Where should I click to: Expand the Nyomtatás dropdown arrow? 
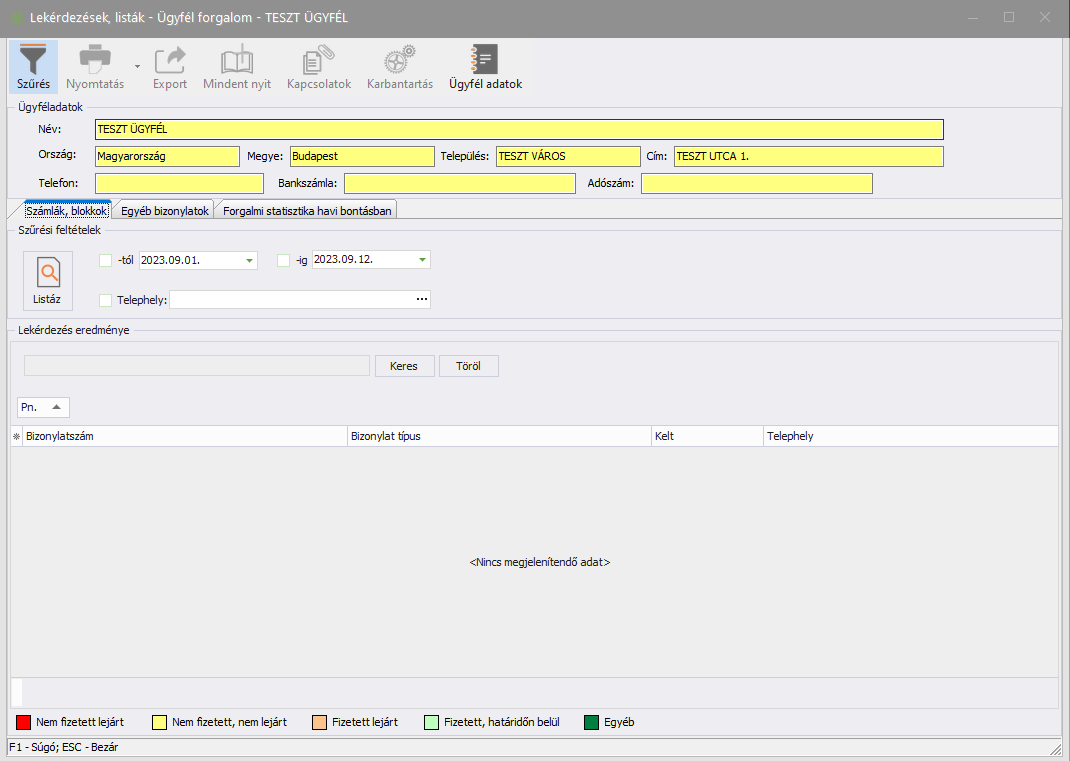click(x=137, y=66)
